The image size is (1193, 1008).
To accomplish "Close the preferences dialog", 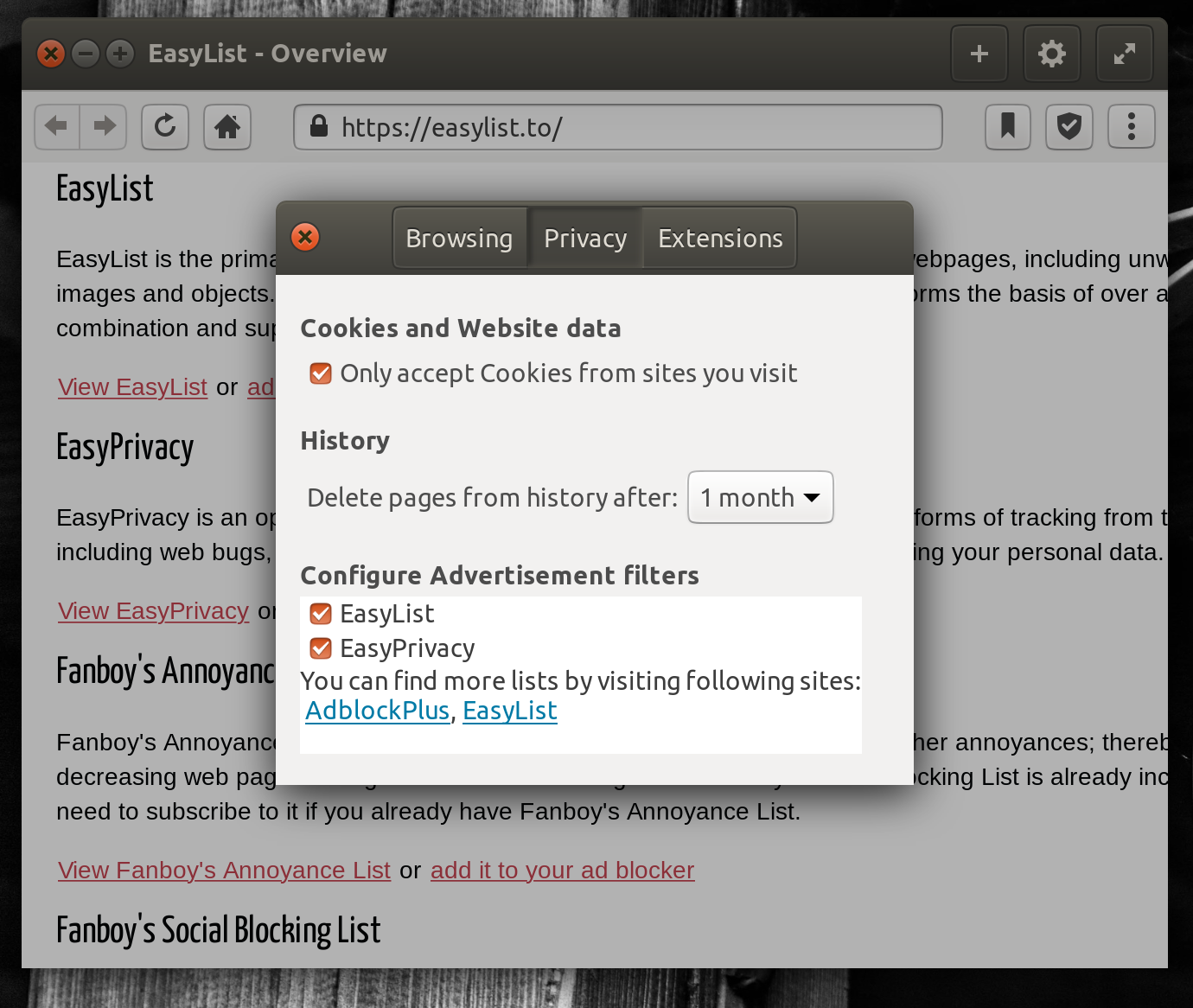I will click(305, 237).
